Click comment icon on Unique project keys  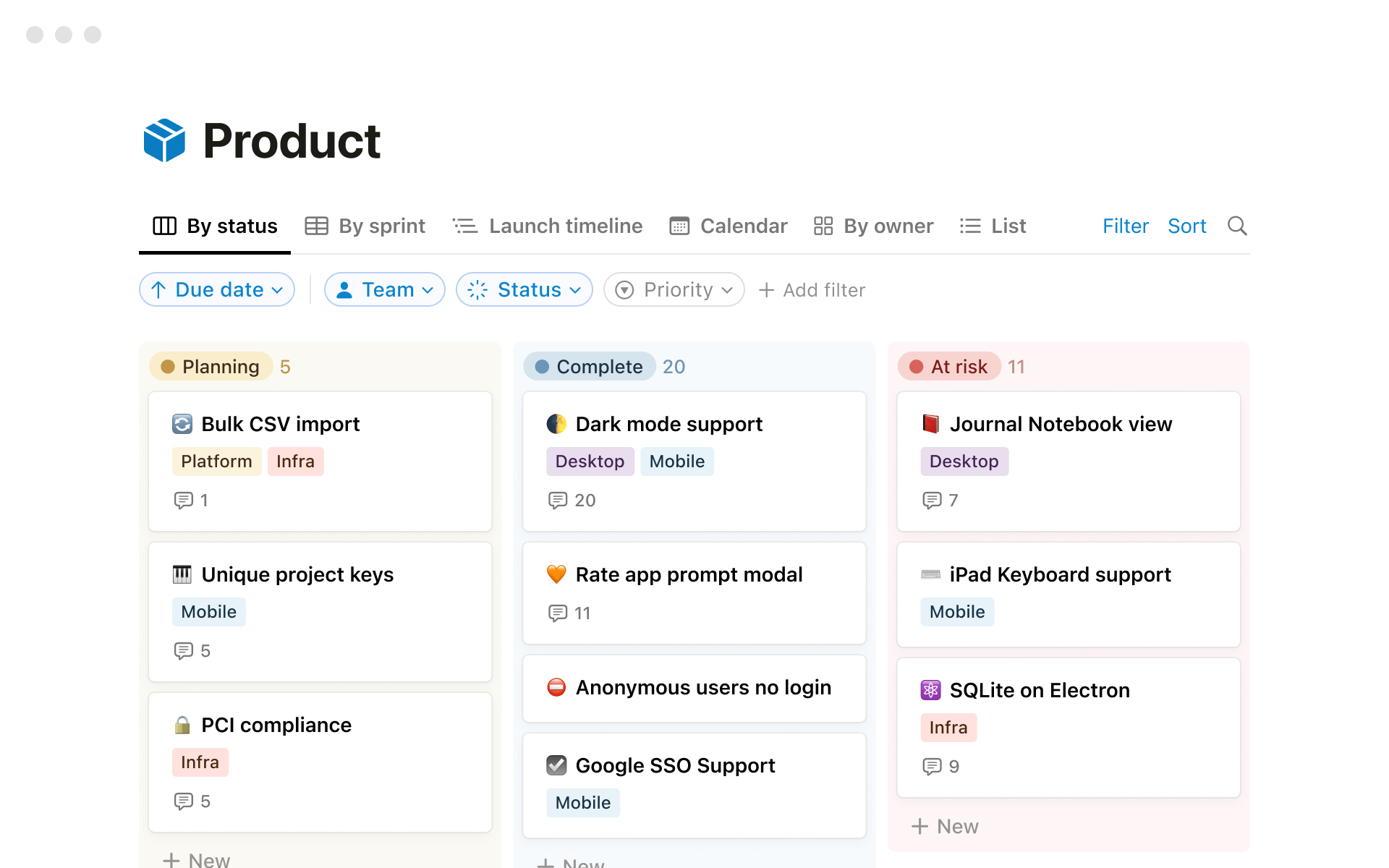184,651
